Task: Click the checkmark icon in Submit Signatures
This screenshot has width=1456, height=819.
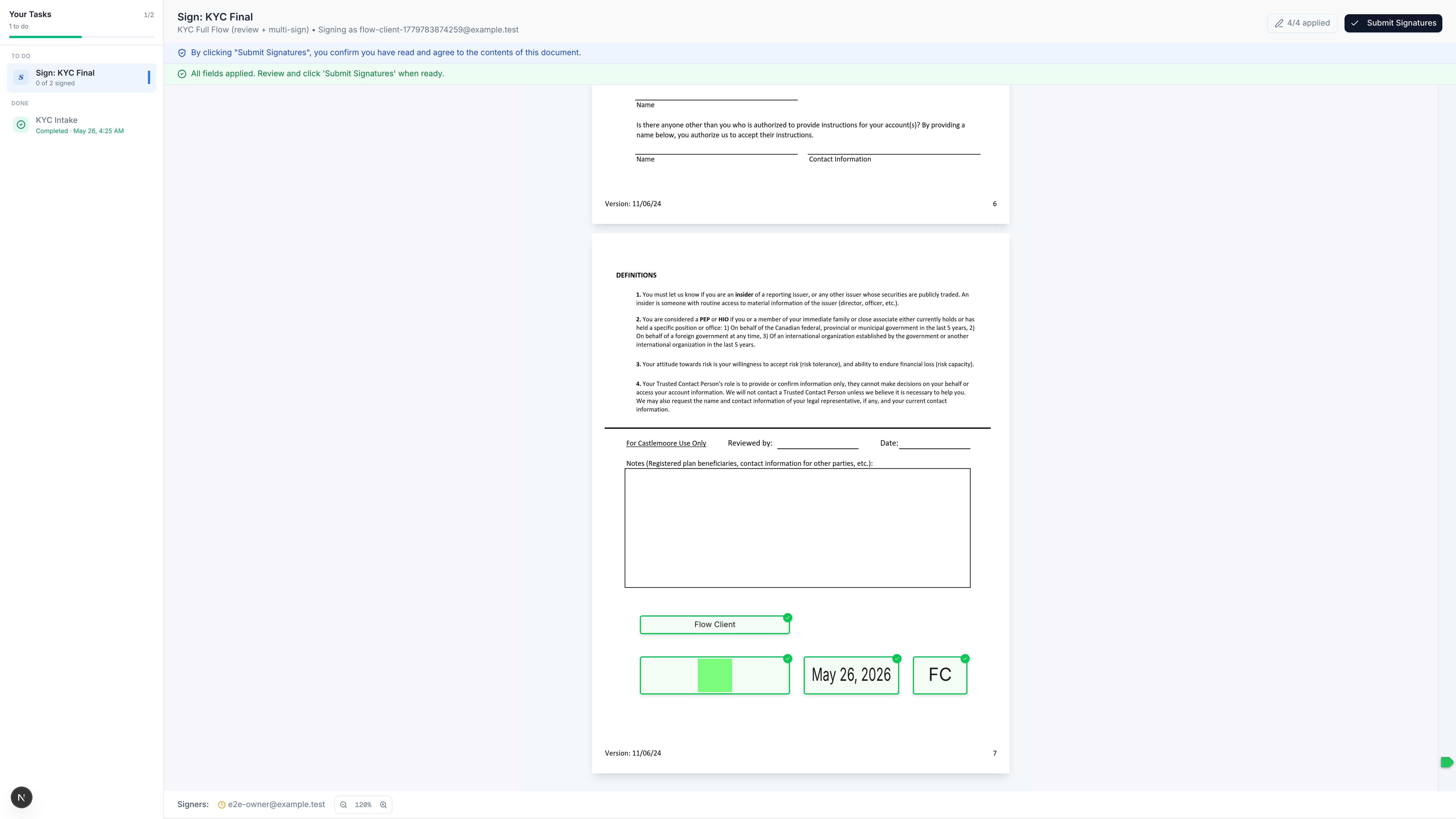Action: [x=1355, y=23]
